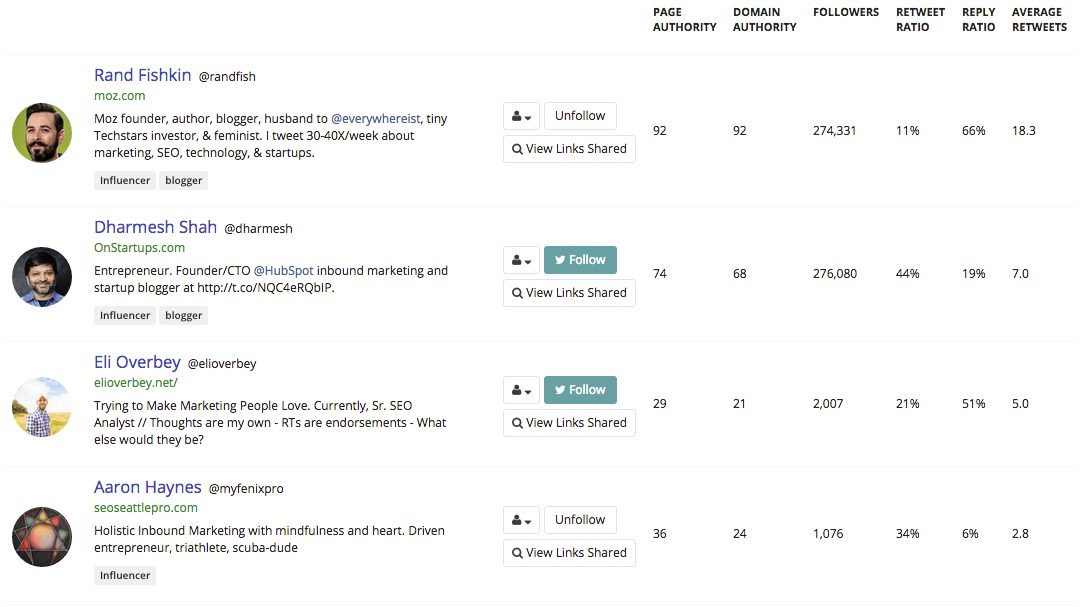Click Aaron Haynes' geometric avatar icon
1085x607 pixels.
[42, 537]
